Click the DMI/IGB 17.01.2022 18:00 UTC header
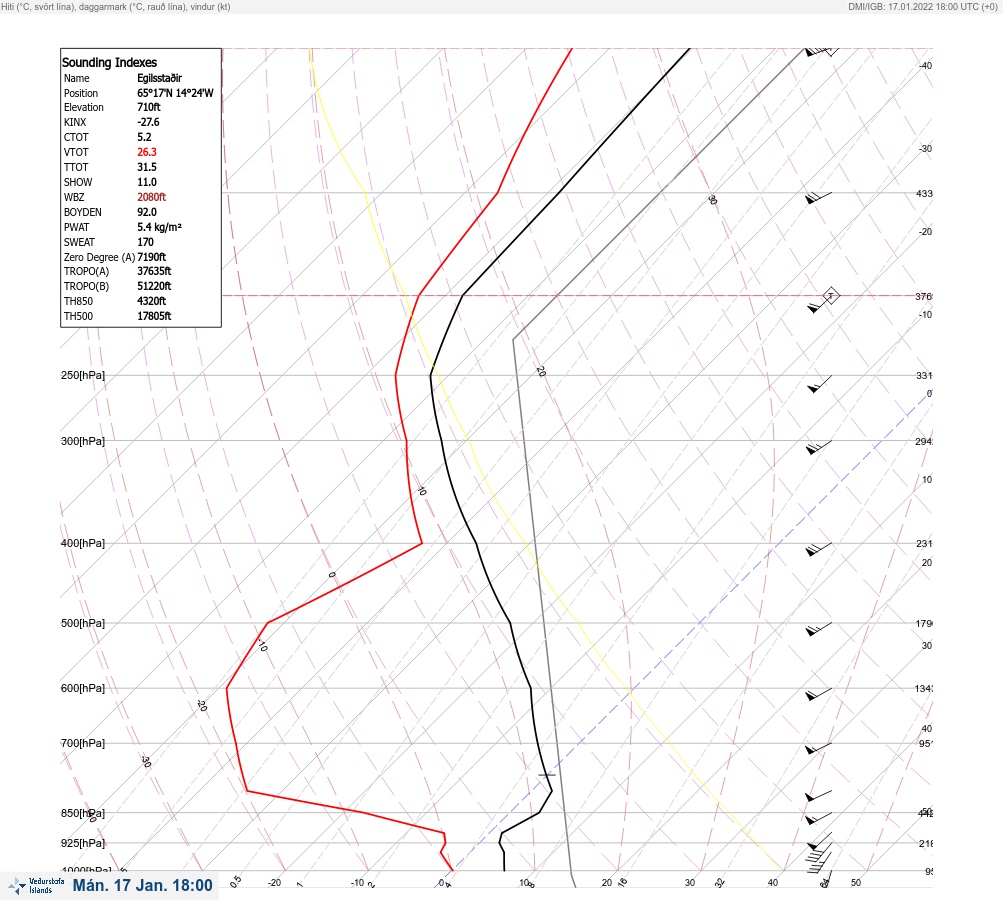Image resolution: width=1003 pixels, height=900 pixels. click(922, 6)
